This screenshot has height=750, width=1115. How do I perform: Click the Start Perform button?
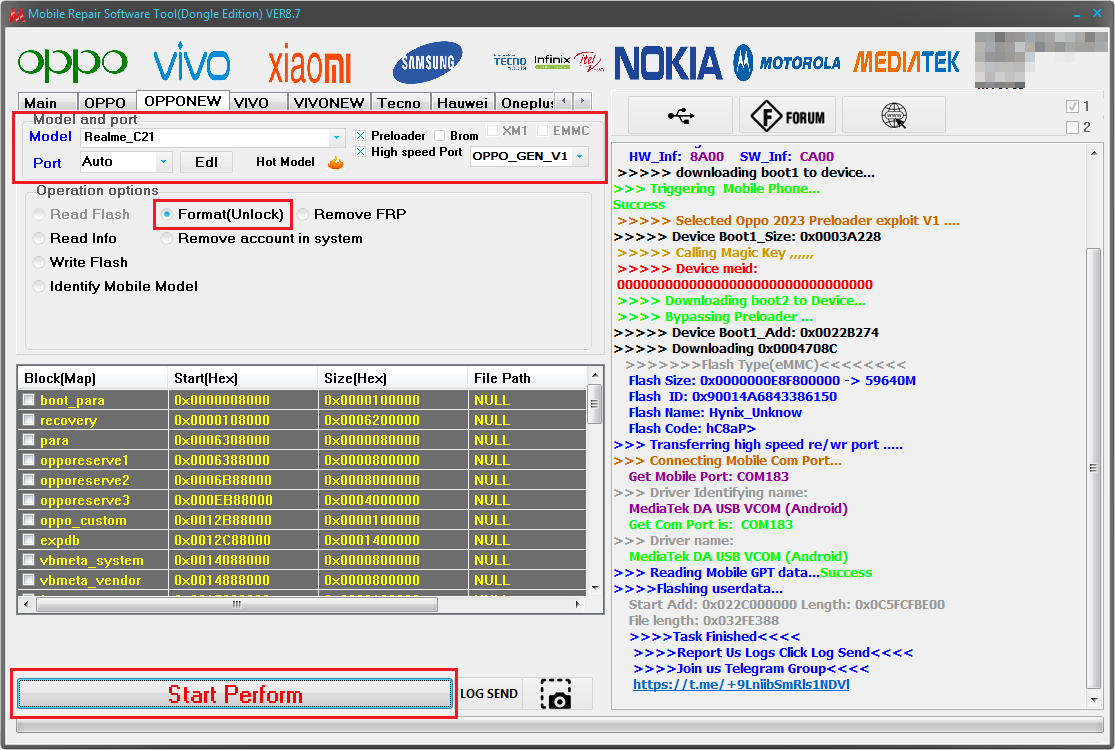235,694
